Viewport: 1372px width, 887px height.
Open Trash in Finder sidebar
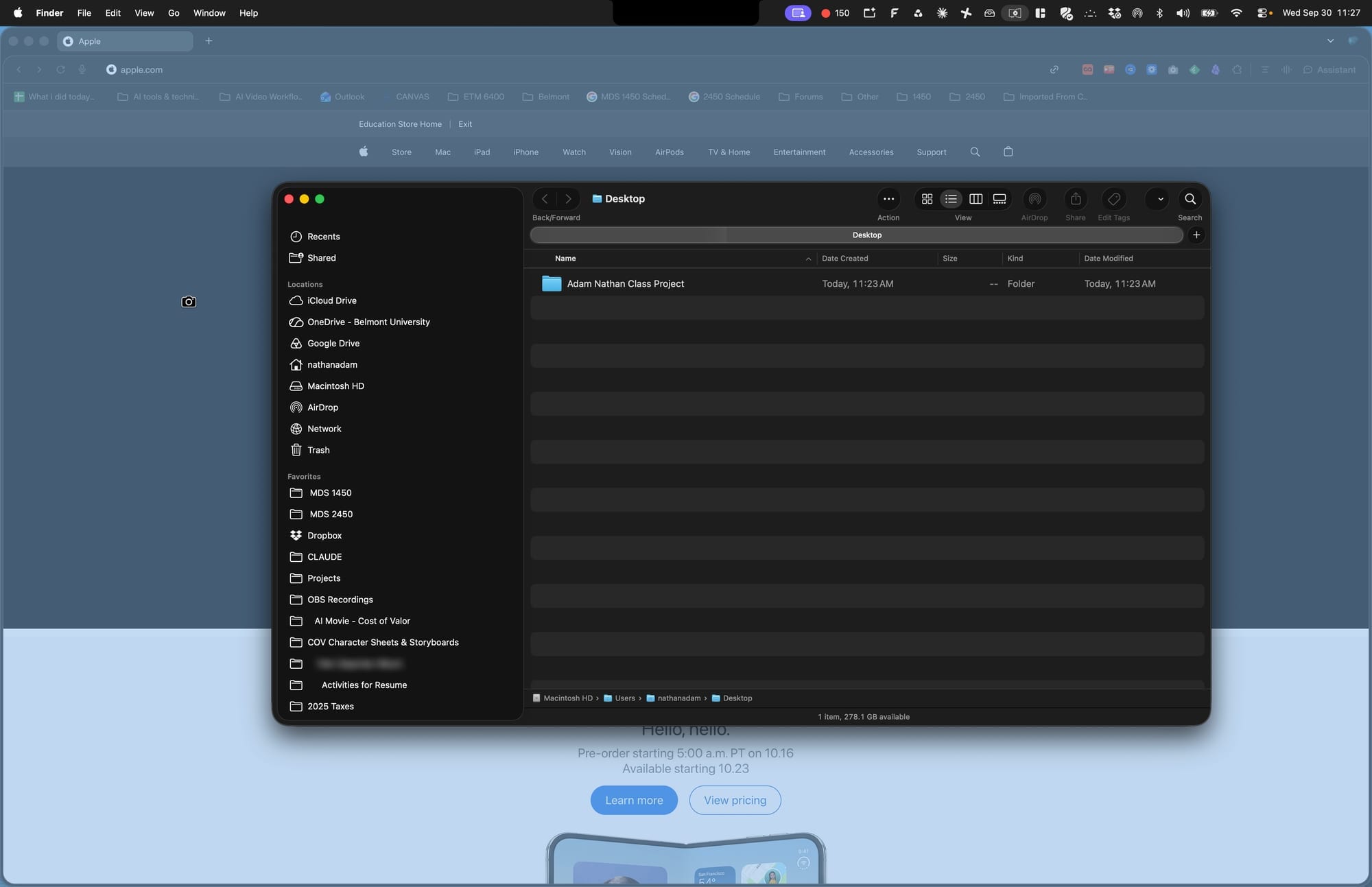(318, 450)
